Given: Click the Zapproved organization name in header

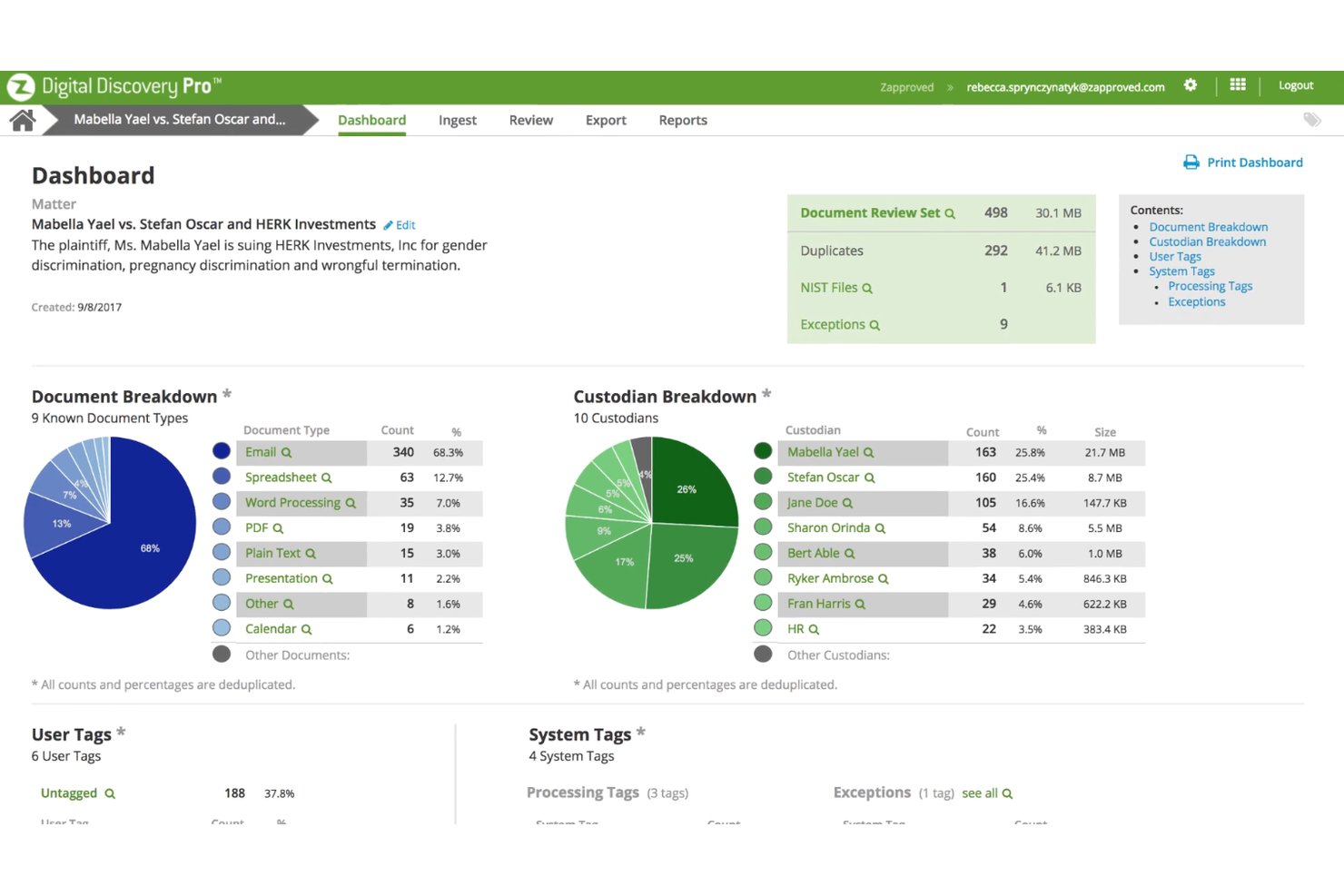Looking at the screenshot, I should click(x=906, y=87).
